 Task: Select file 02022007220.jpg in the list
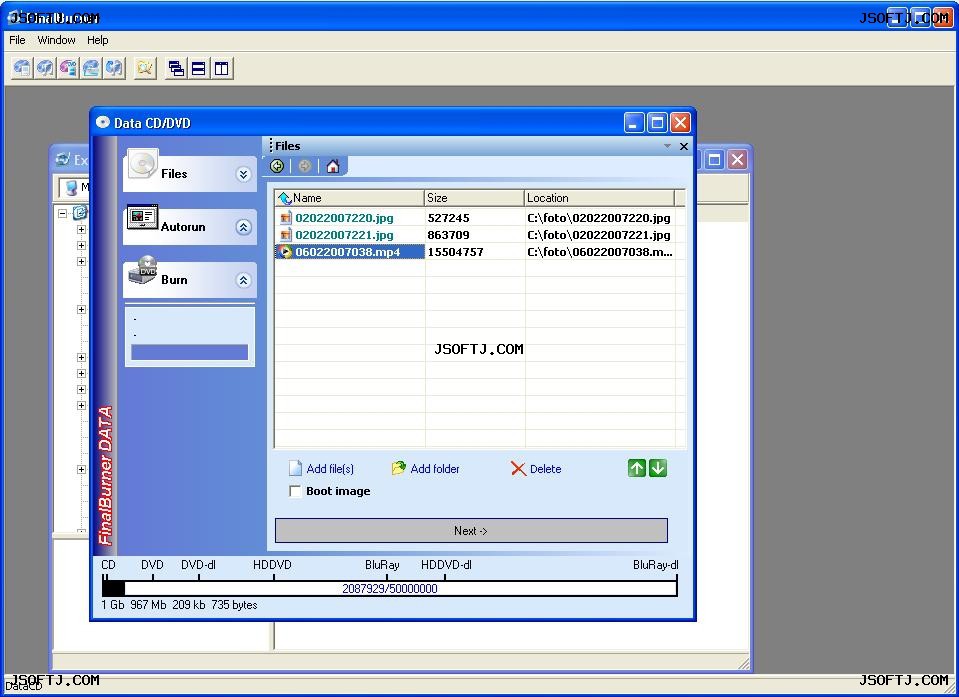click(x=344, y=218)
